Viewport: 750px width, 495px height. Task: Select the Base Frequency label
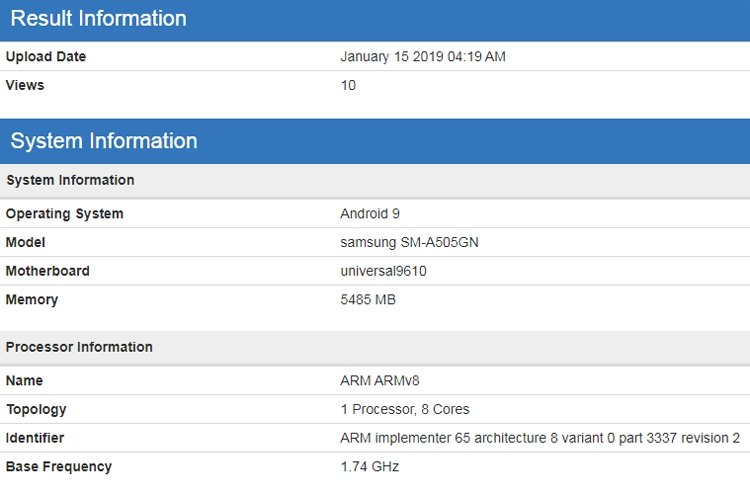[59, 467]
